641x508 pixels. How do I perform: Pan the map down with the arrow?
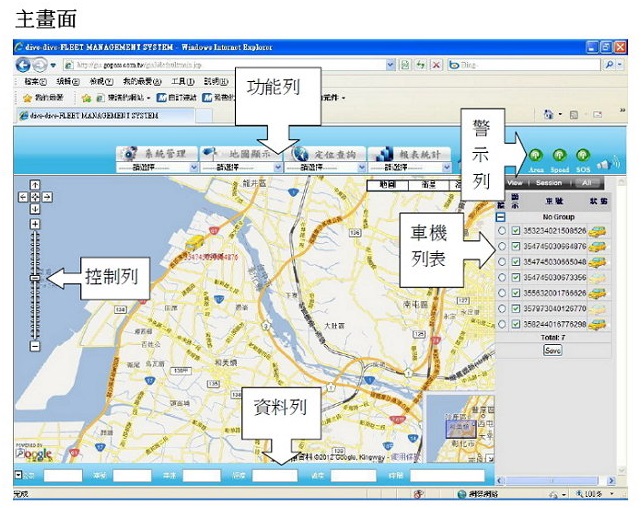[x=35, y=209]
